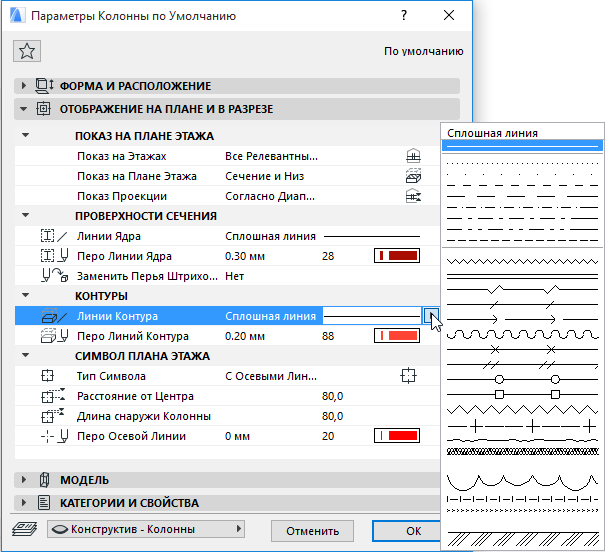Viewport: 605px width, 552px height.
Task: Select the small chevrons line type
Action: 522,510
